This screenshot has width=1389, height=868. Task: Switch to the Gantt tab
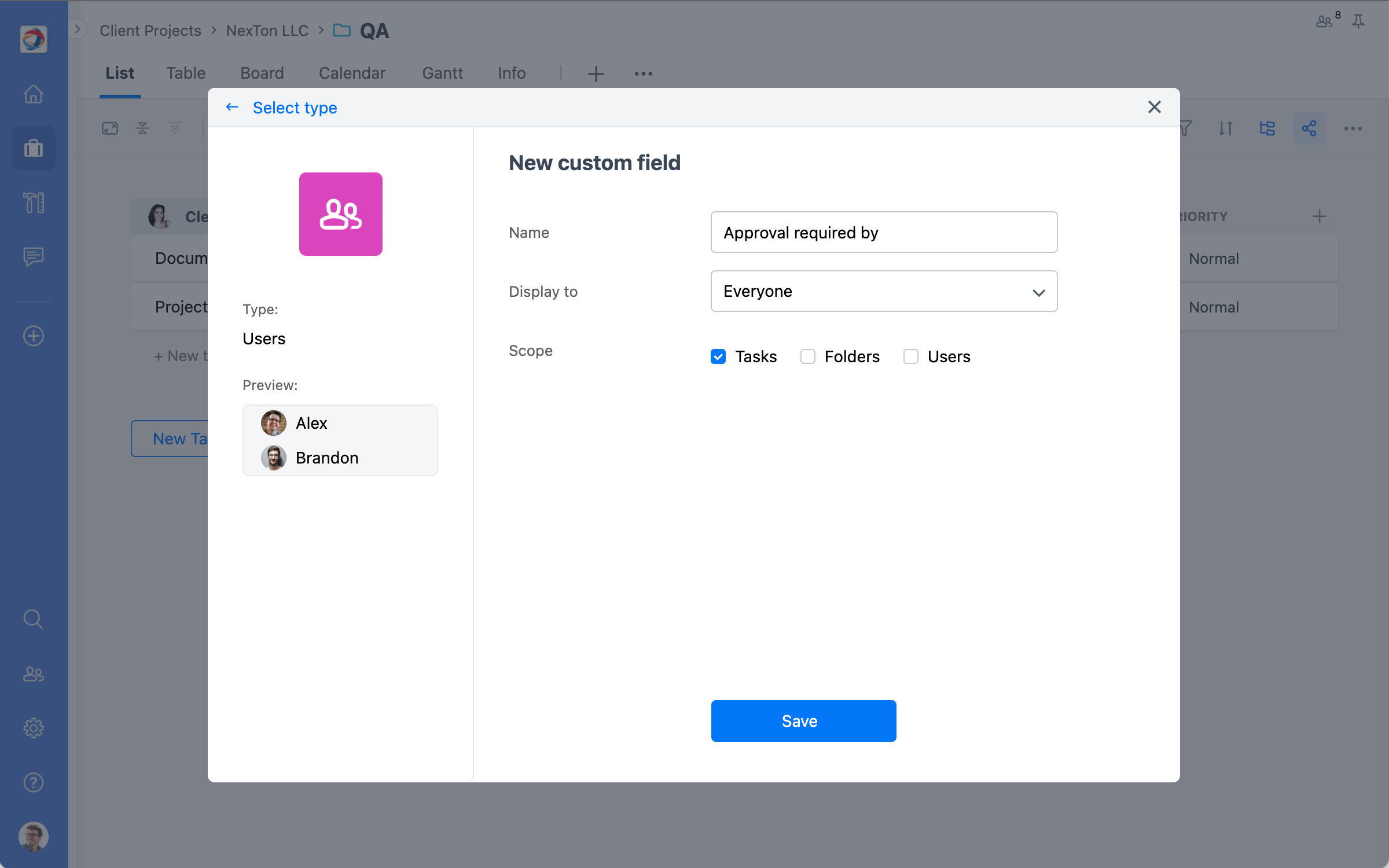tap(443, 73)
